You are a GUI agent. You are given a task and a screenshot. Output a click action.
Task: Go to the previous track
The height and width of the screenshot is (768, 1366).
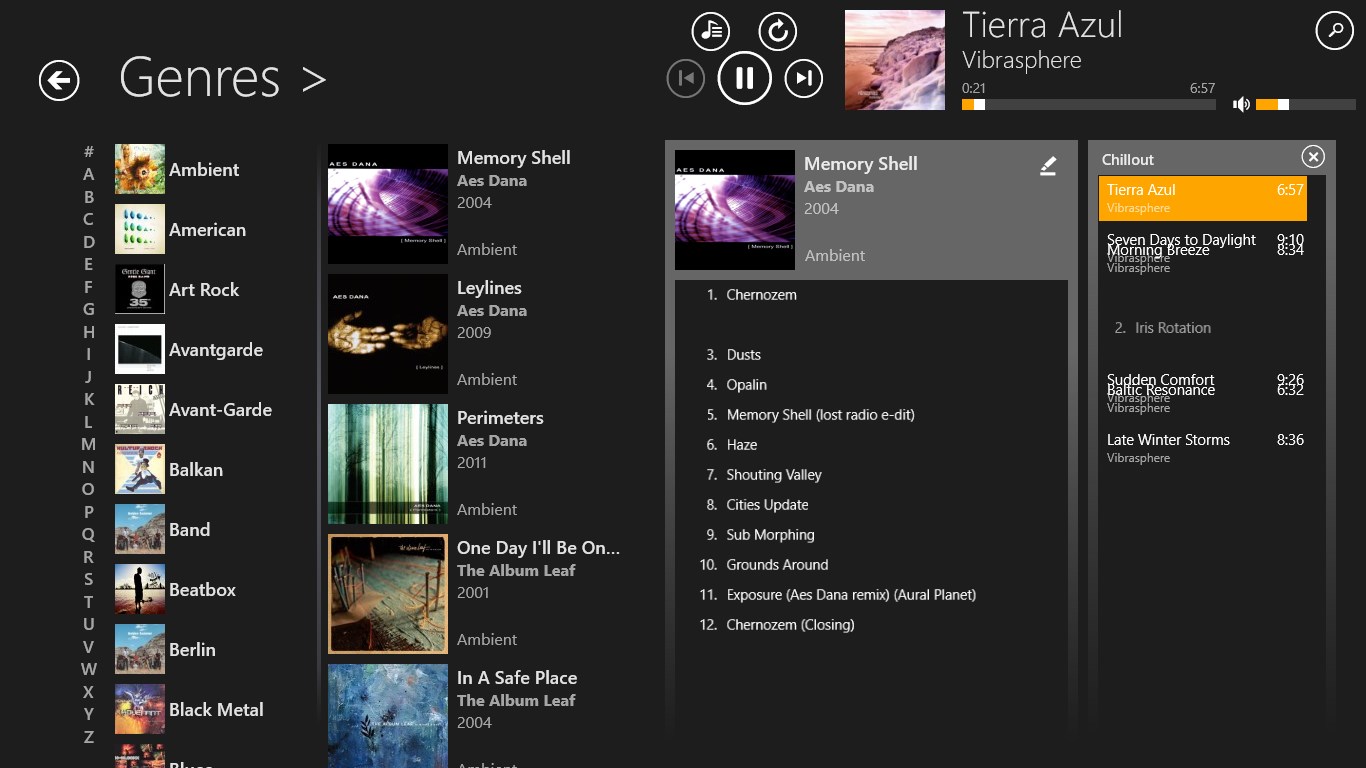686,78
